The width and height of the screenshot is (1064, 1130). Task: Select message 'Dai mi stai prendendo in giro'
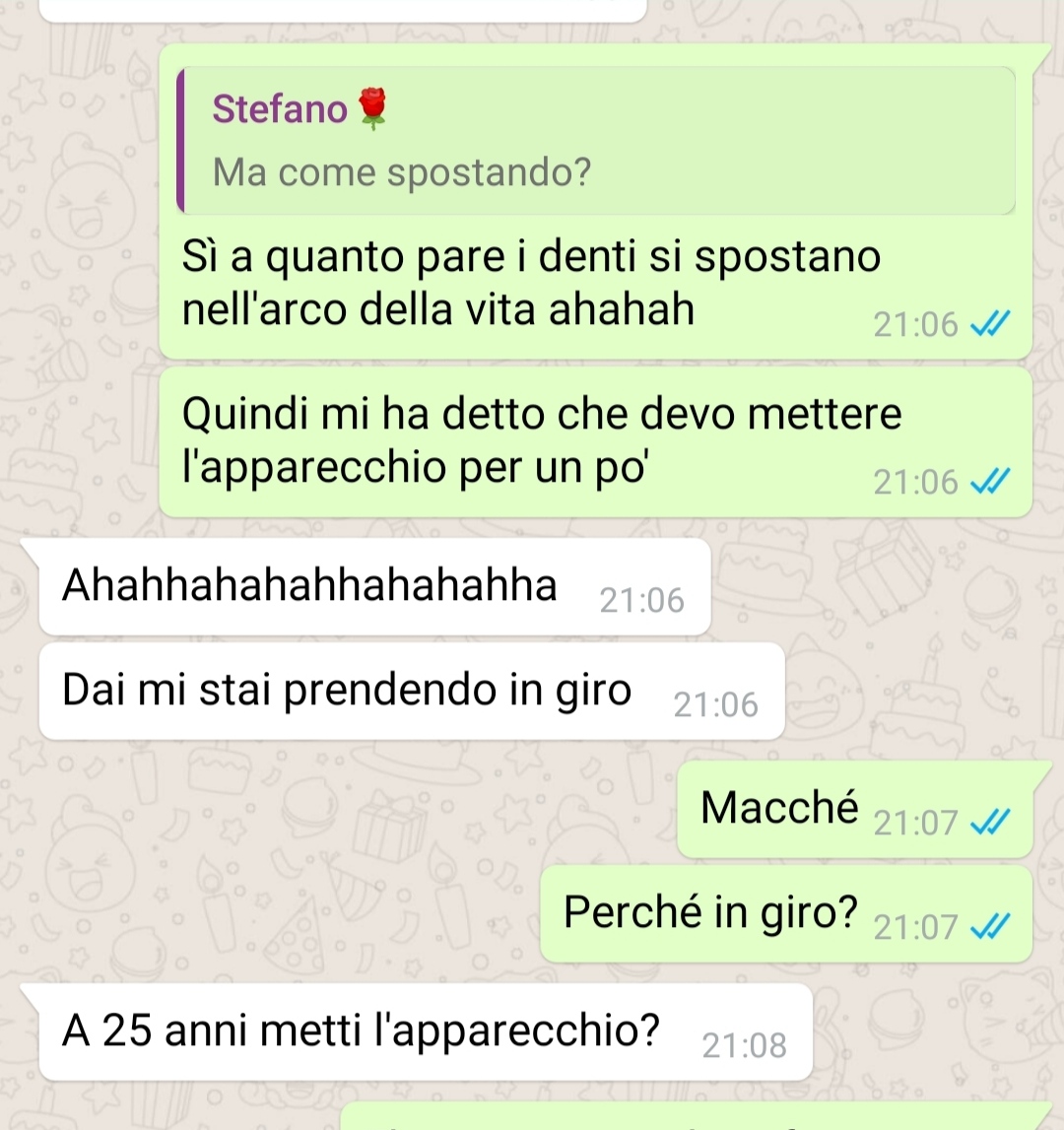(x=412, y=692)
